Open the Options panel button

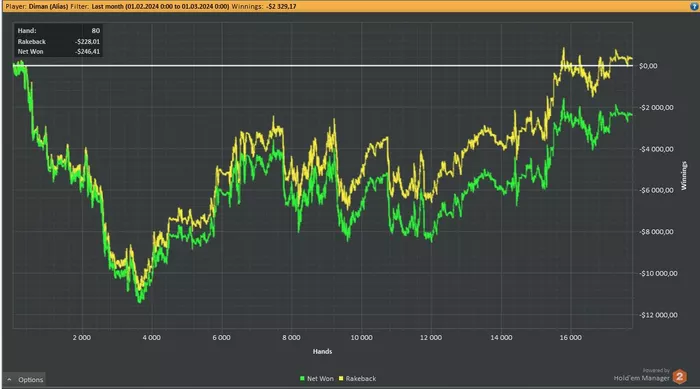(24, 380)
